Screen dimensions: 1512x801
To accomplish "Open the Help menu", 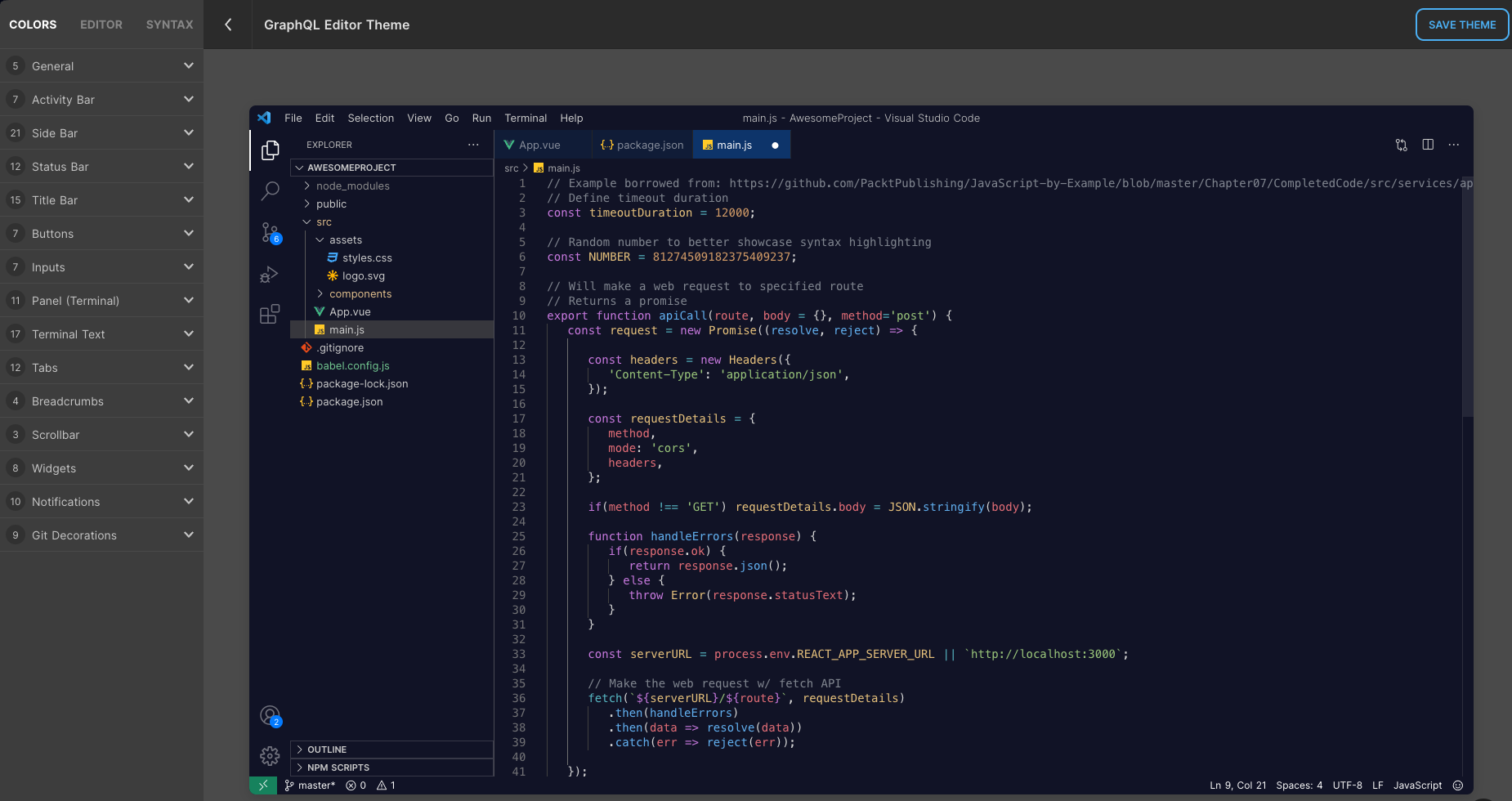I will [571, 119].
